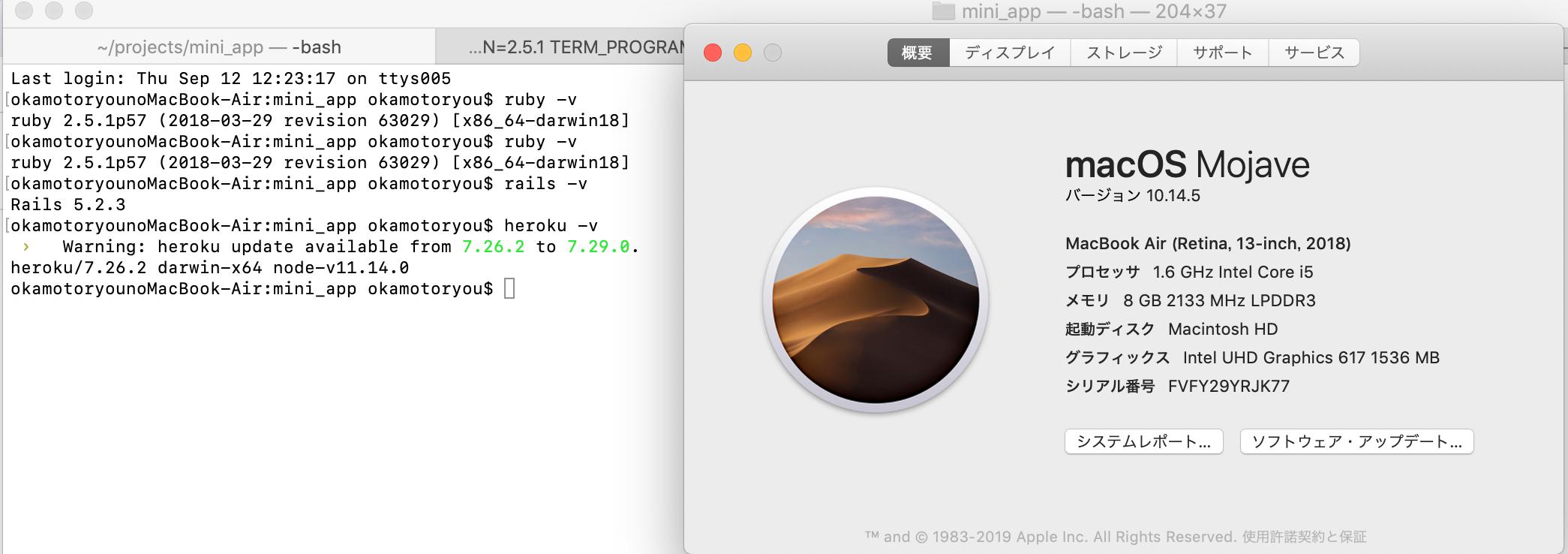Click the Terminal cursor at the last prompt
This screenshot has height=554, width=1568.
coord(509,289)
